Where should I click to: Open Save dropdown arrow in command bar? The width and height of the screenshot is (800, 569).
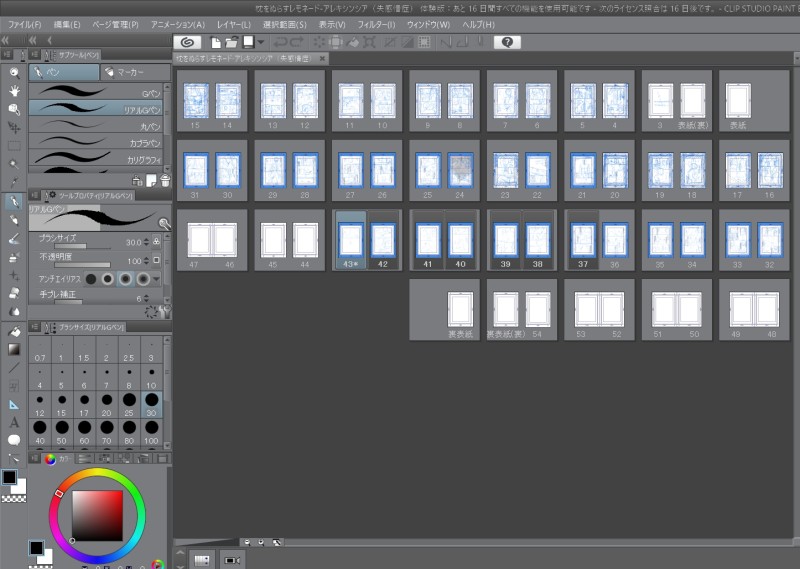(x=261, y=42)
